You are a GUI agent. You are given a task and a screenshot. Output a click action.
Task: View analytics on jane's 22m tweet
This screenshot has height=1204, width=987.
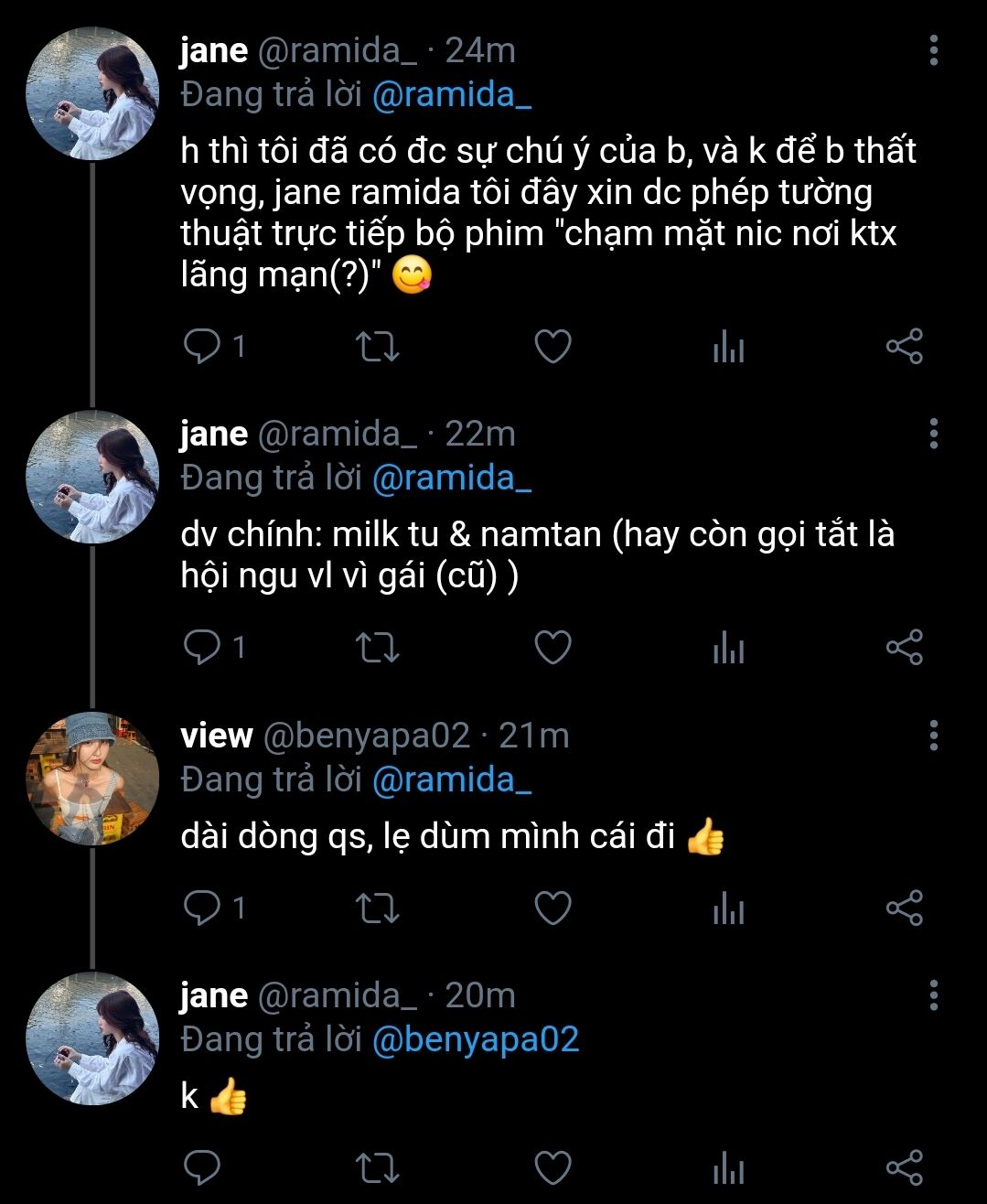pyautogui.click(x=728, y=648)
